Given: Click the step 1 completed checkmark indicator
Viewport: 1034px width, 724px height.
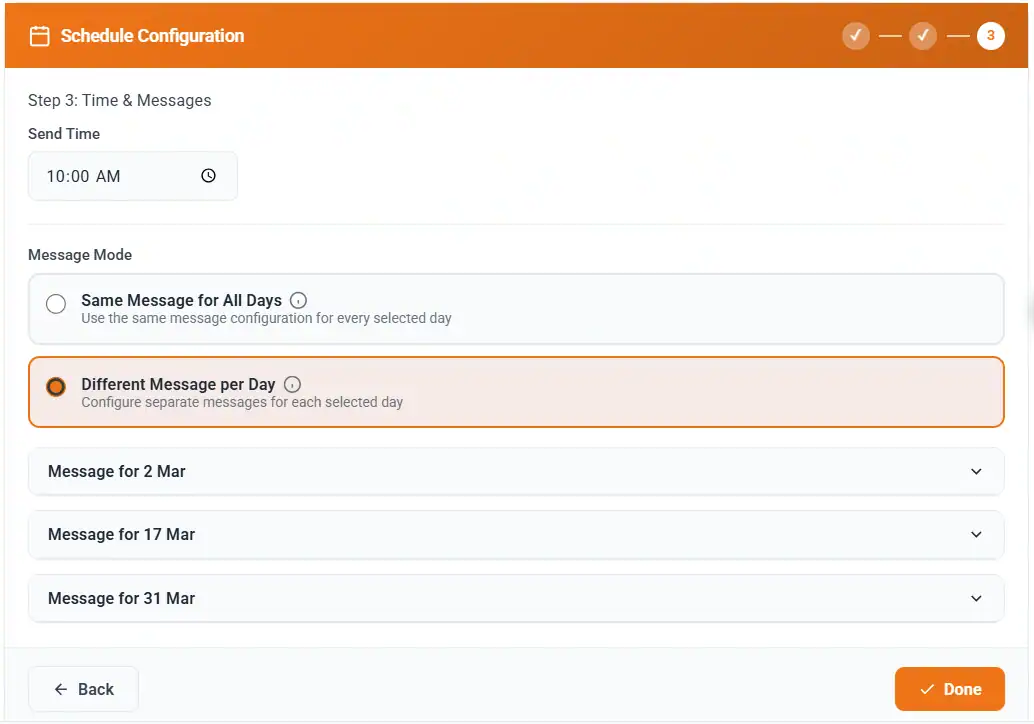Looking at the screenshot, I should point(856,35).
